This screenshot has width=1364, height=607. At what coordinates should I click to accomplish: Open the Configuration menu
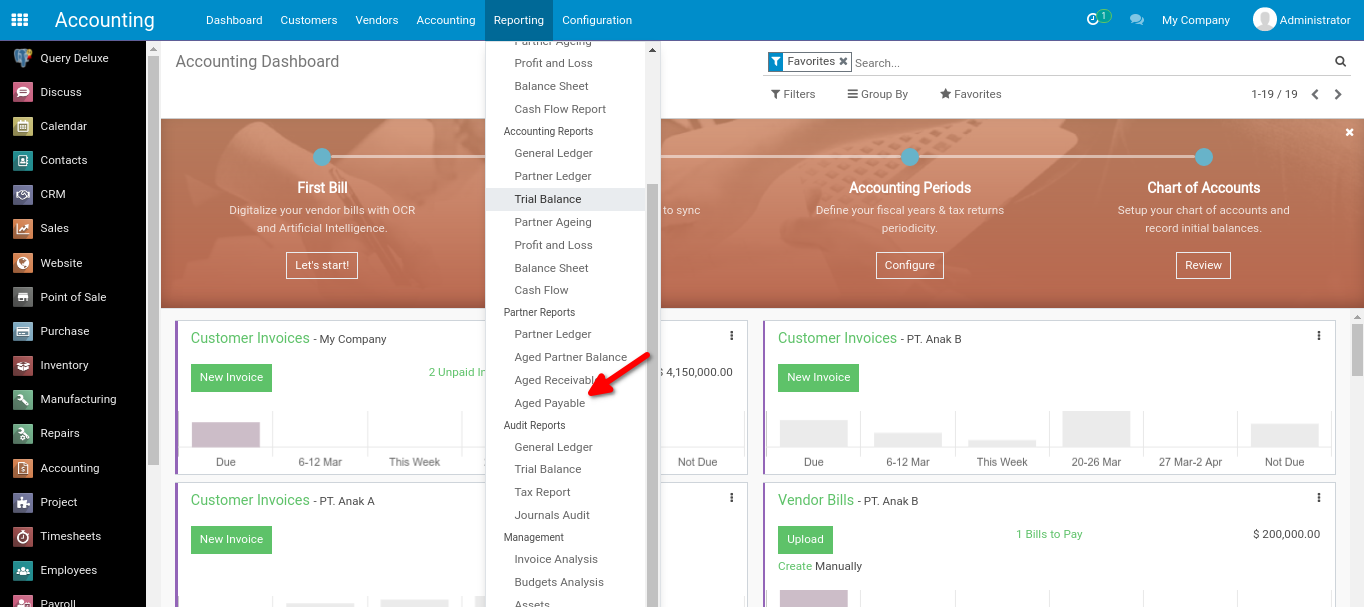click(x=597, y=20)
